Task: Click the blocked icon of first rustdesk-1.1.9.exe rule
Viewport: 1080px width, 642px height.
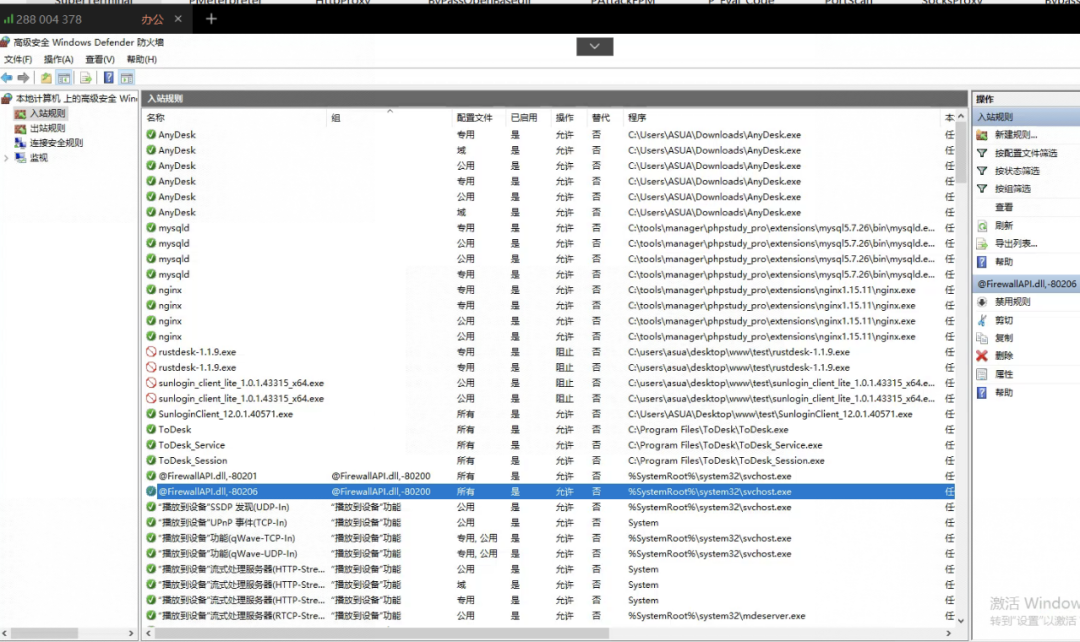Action: (x=151, y=352)
